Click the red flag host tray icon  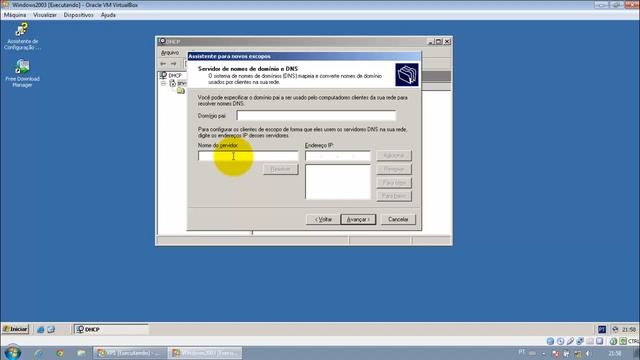point(556,353)
